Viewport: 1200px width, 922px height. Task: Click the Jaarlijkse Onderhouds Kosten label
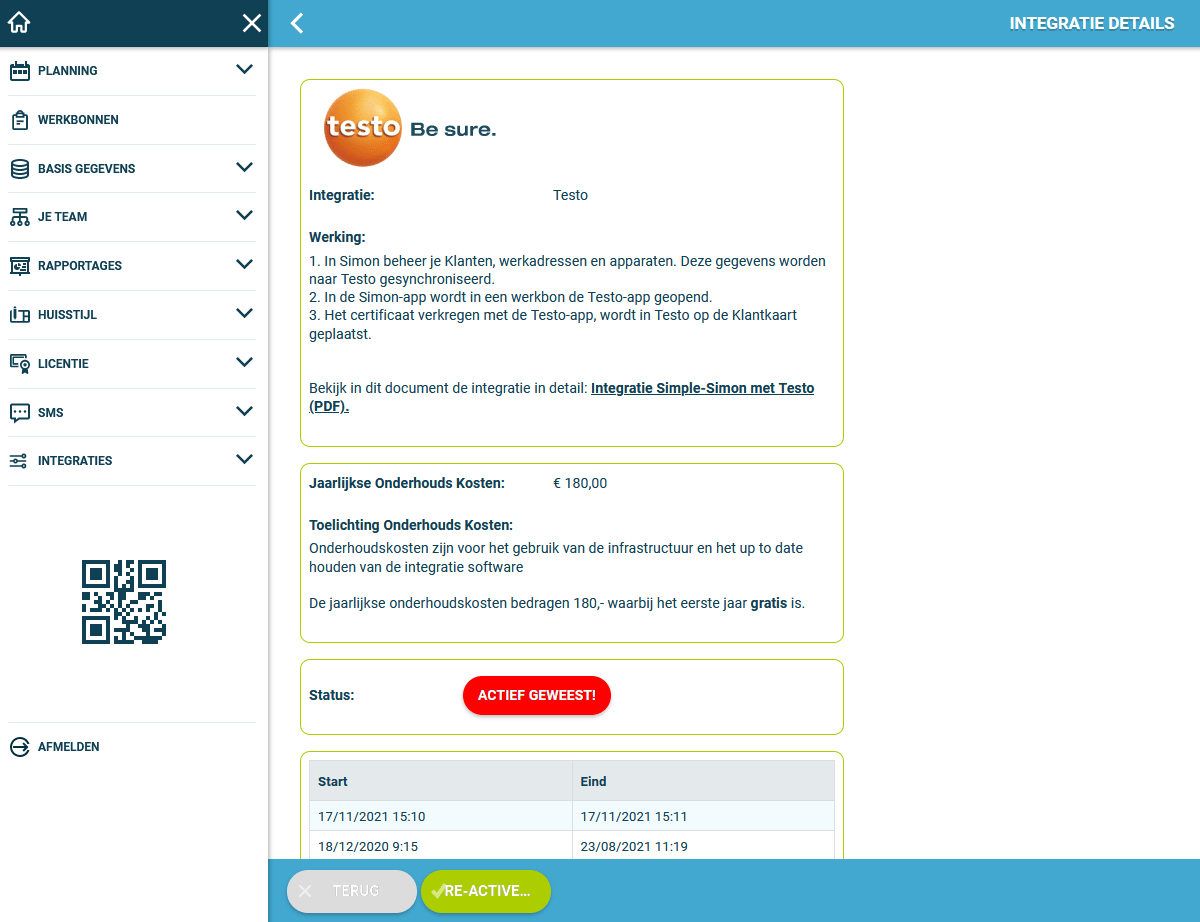click(407, 483)
